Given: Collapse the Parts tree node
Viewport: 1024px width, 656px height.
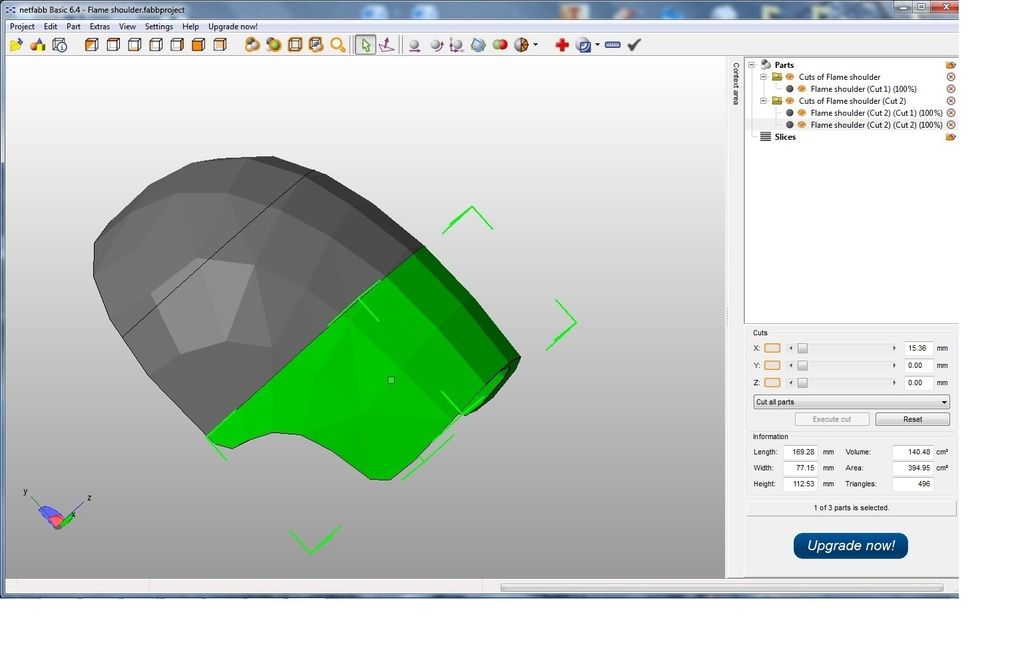Looking at the screenshot, I should coord(753,65).
